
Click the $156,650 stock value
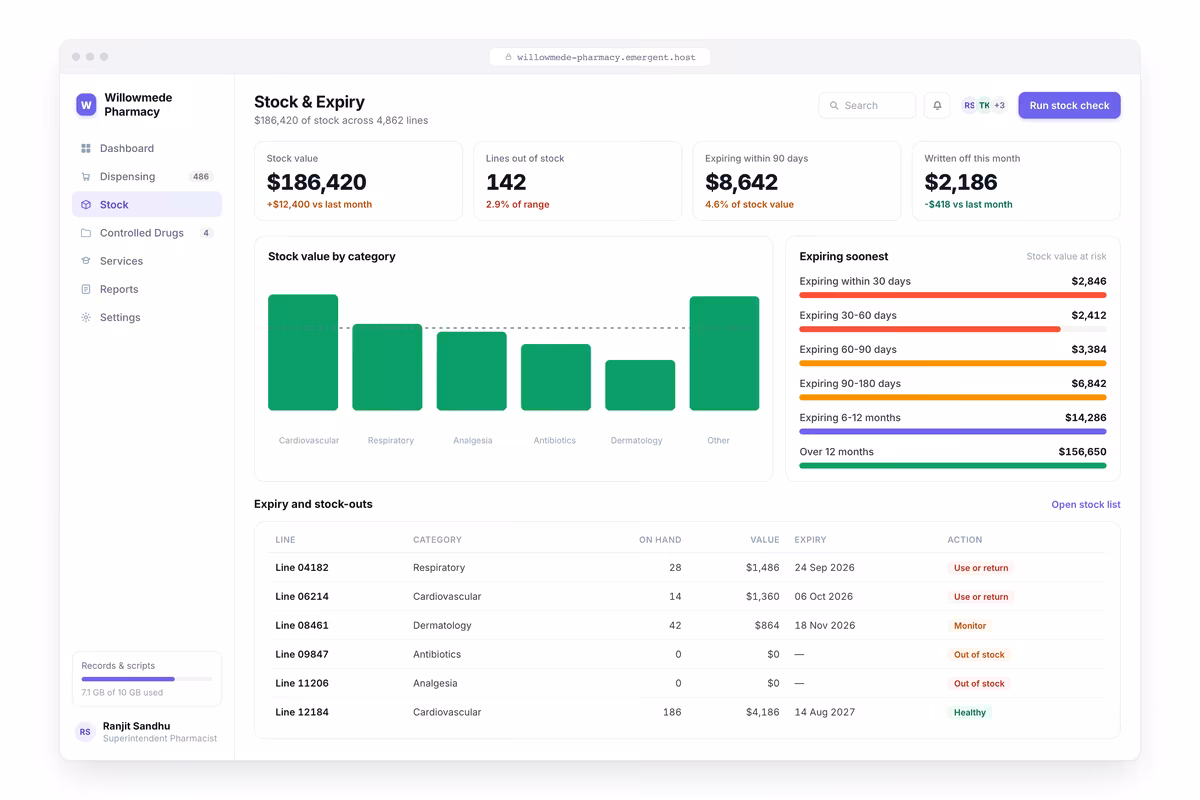(x=1082, y=452)
